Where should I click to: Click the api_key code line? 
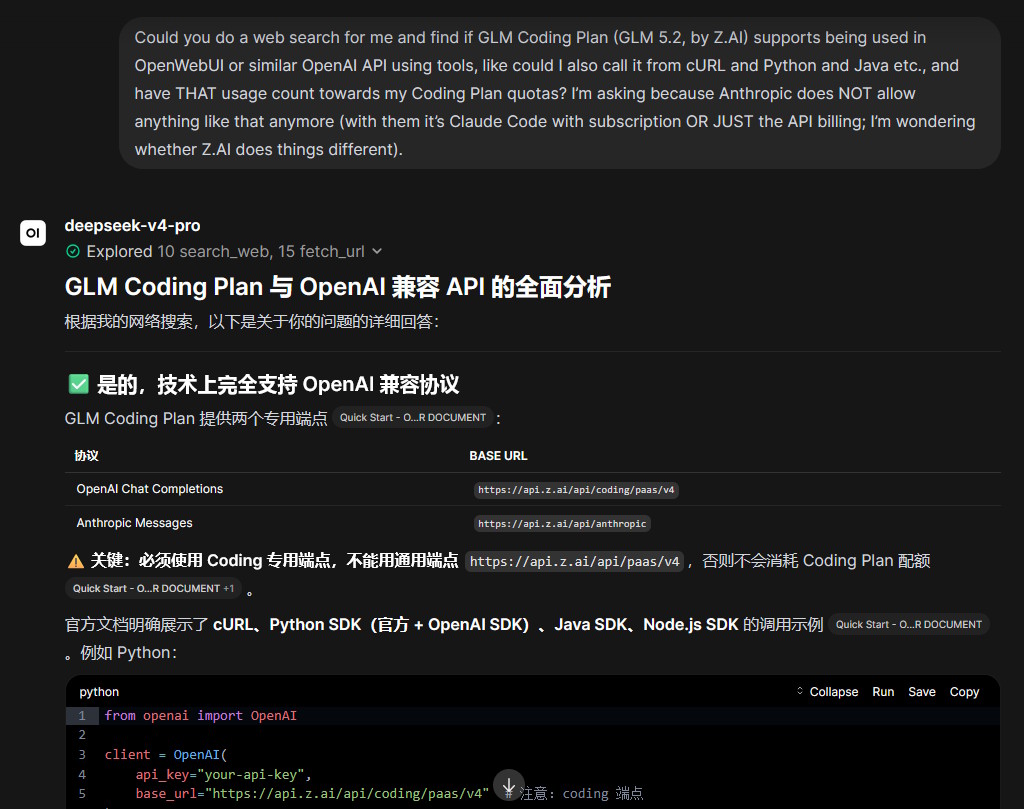click(x=223, y=774)
